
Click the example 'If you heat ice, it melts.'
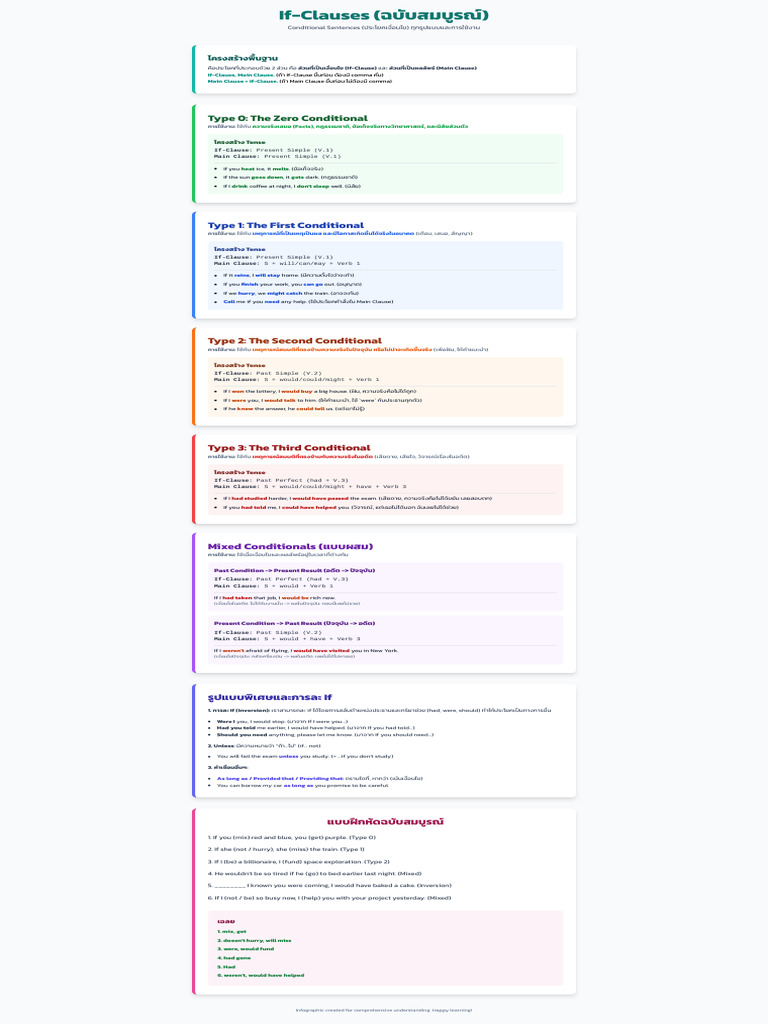click(x=273, y=168)
